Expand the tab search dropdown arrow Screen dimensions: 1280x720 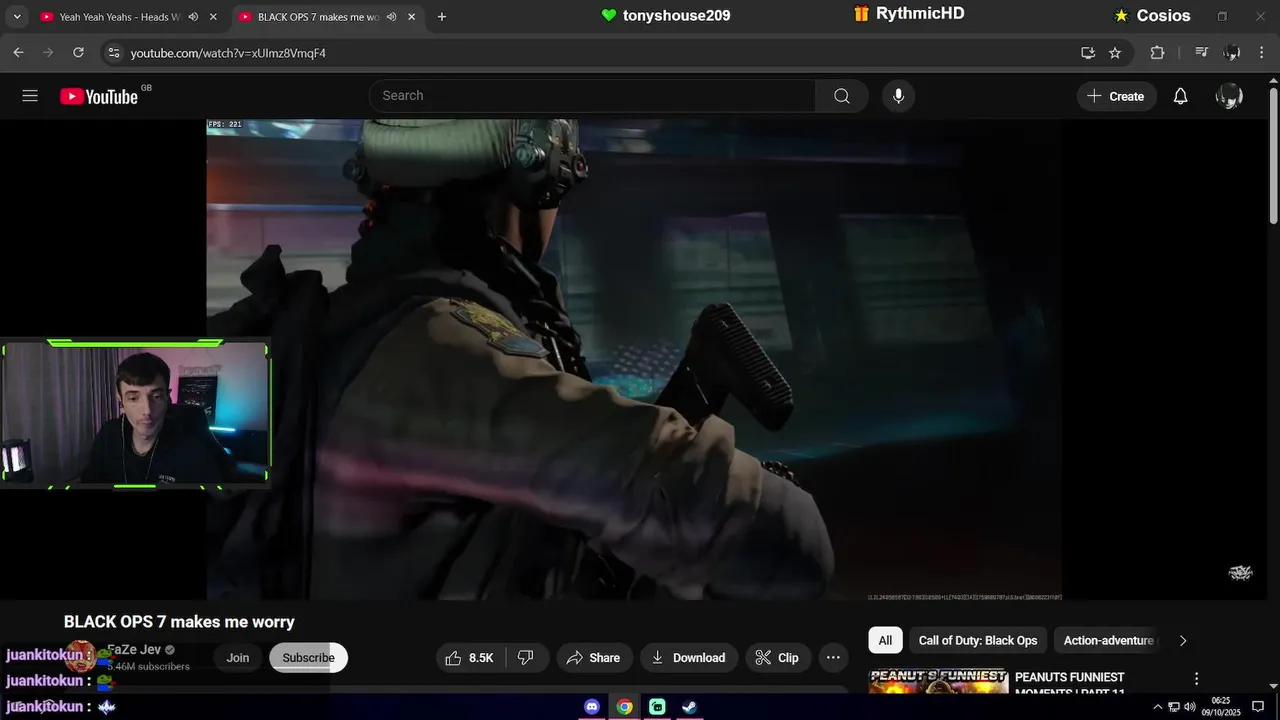tap(17, 17)
